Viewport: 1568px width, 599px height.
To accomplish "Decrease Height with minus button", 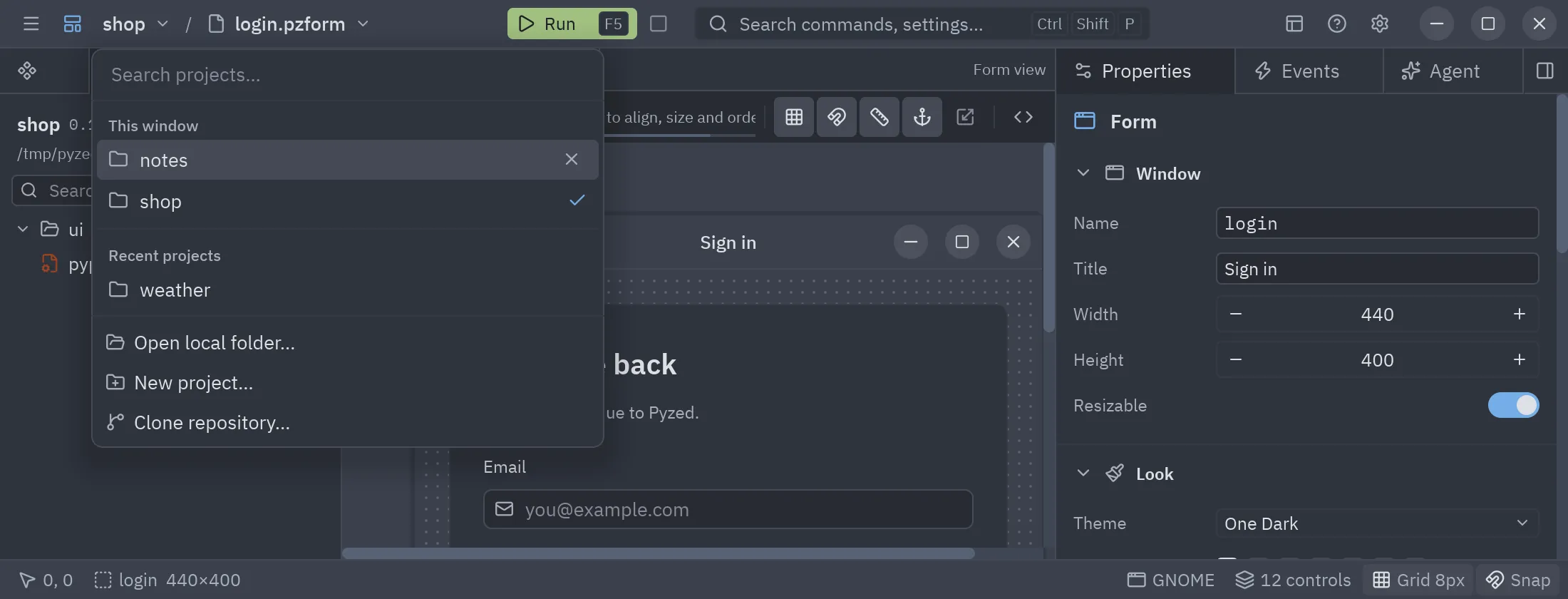I will point(1236,359).
